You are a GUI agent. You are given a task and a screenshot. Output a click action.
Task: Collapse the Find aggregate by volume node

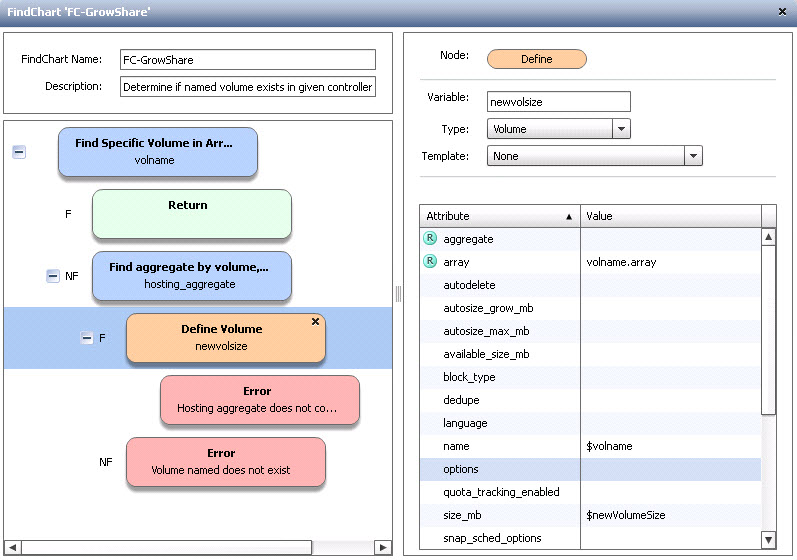pos(53,276)
